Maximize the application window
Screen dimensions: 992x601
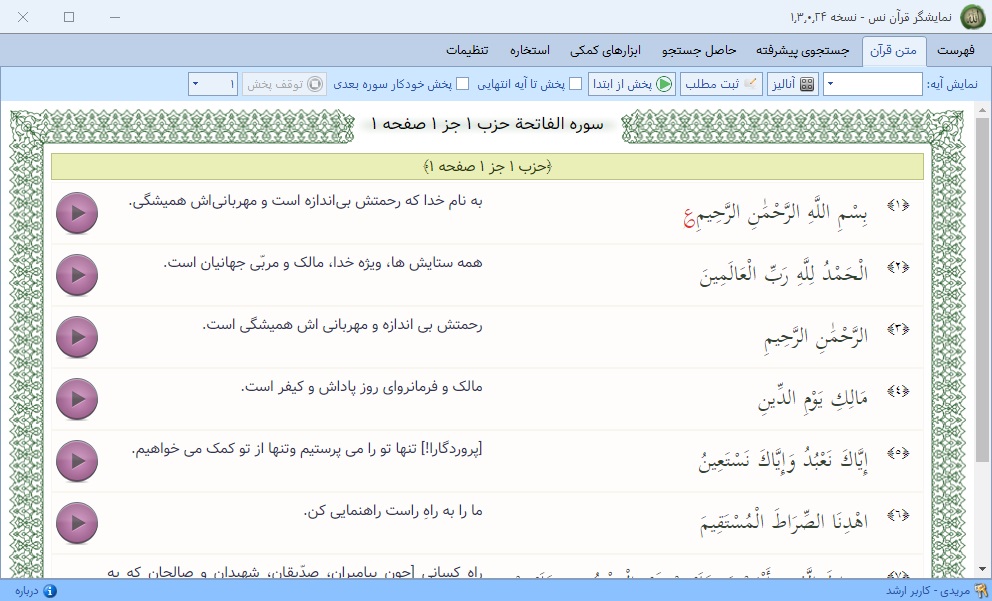point(69,17)
